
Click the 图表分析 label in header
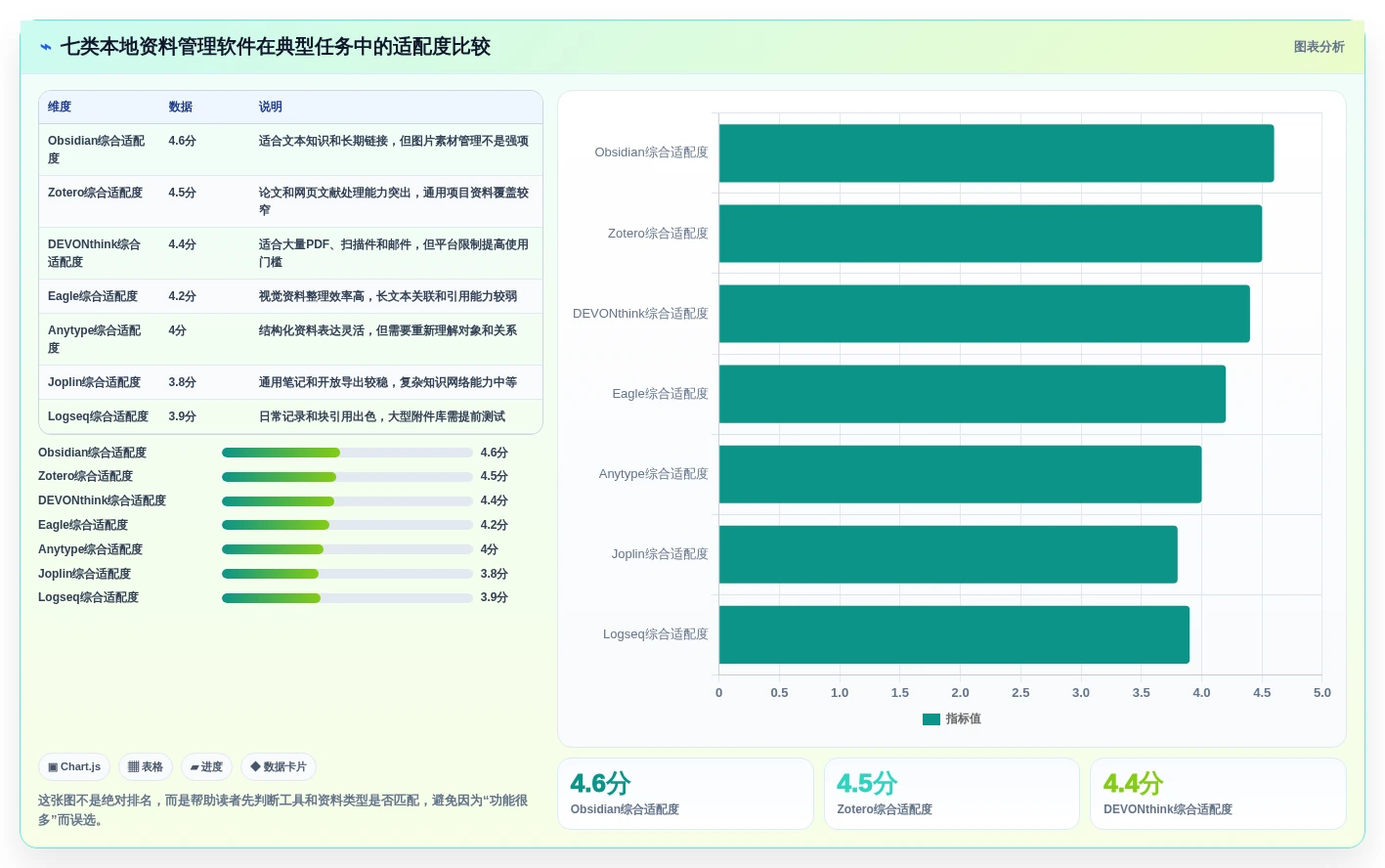[1319, 47]
